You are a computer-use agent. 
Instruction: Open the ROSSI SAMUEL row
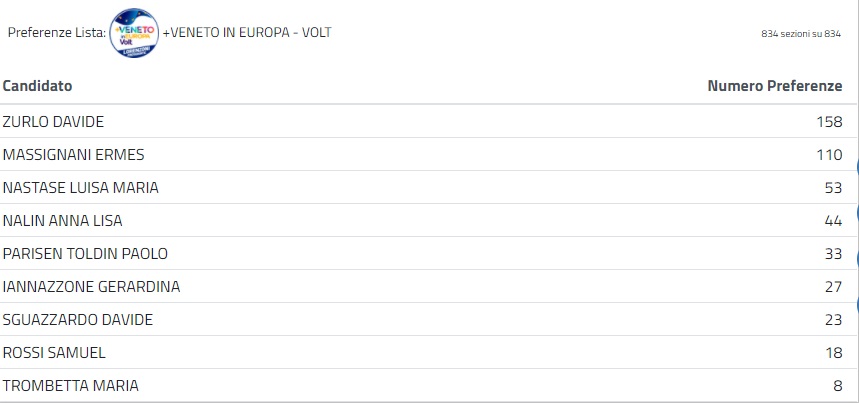pos(54,353)
